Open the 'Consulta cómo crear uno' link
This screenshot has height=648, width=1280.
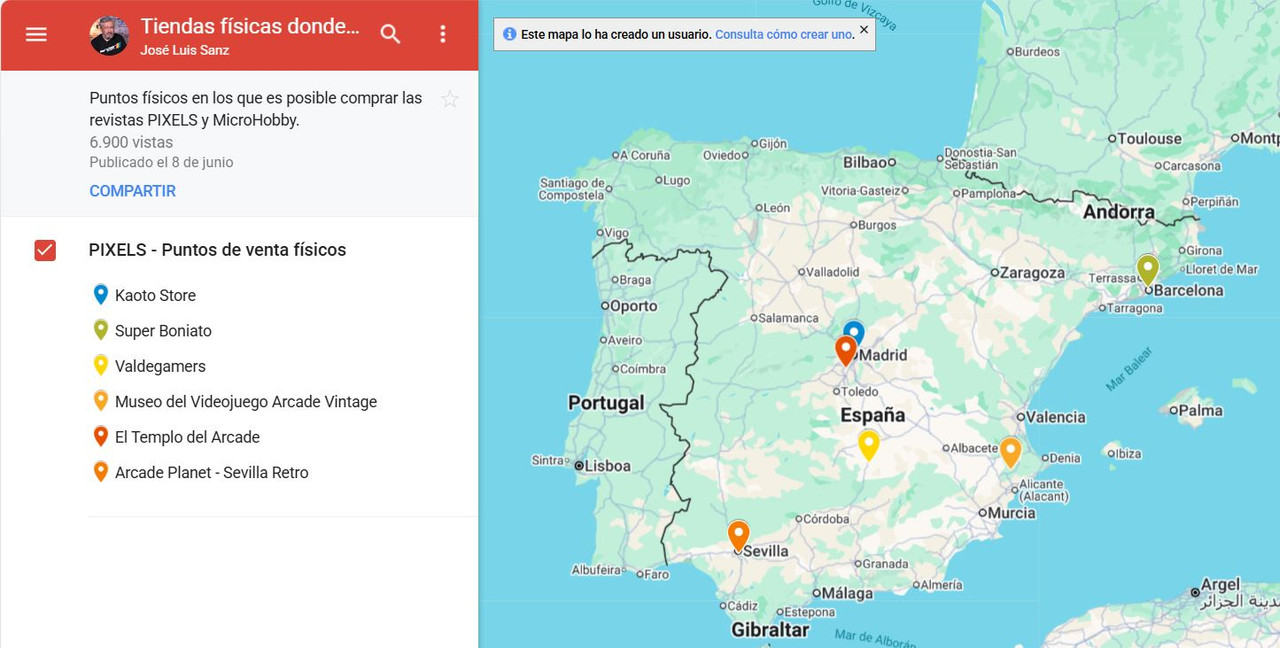(x=784, y=34)
